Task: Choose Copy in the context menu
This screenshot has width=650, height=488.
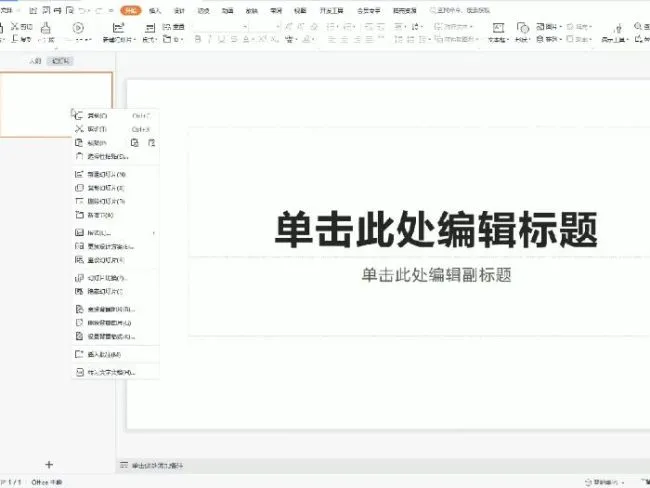Action: coord(115,116)
